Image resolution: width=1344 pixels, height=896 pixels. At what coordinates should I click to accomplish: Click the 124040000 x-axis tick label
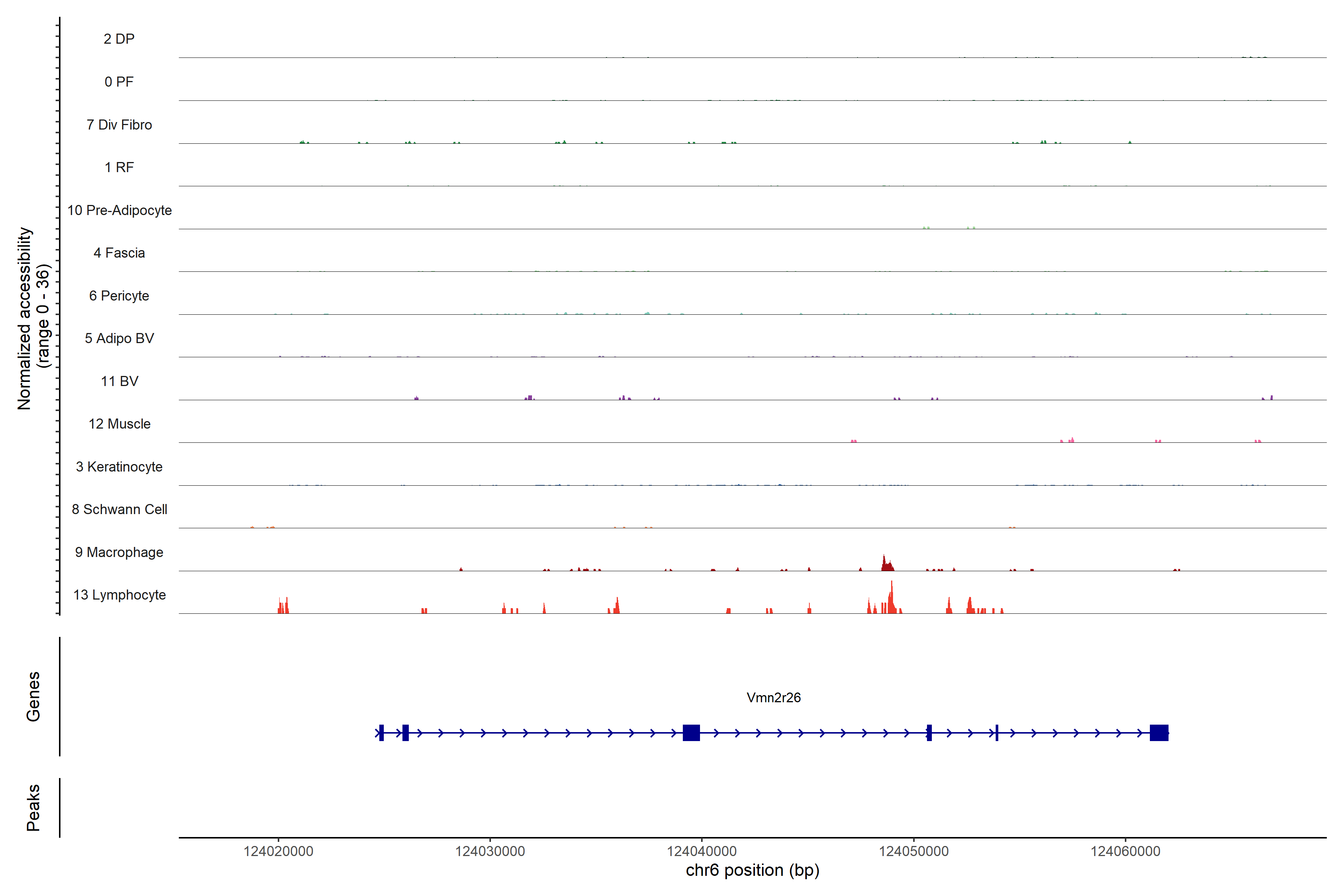click(x=702, y=852)
